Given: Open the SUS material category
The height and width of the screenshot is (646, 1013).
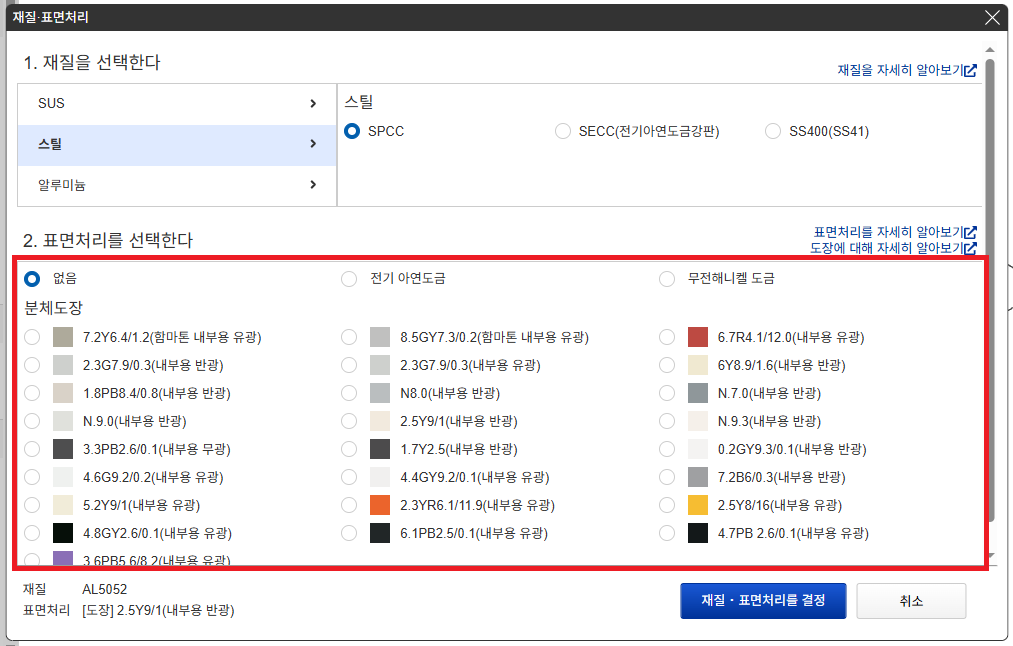Looking at the screenshot, I should pyautogui.click(x=52, y=103).
